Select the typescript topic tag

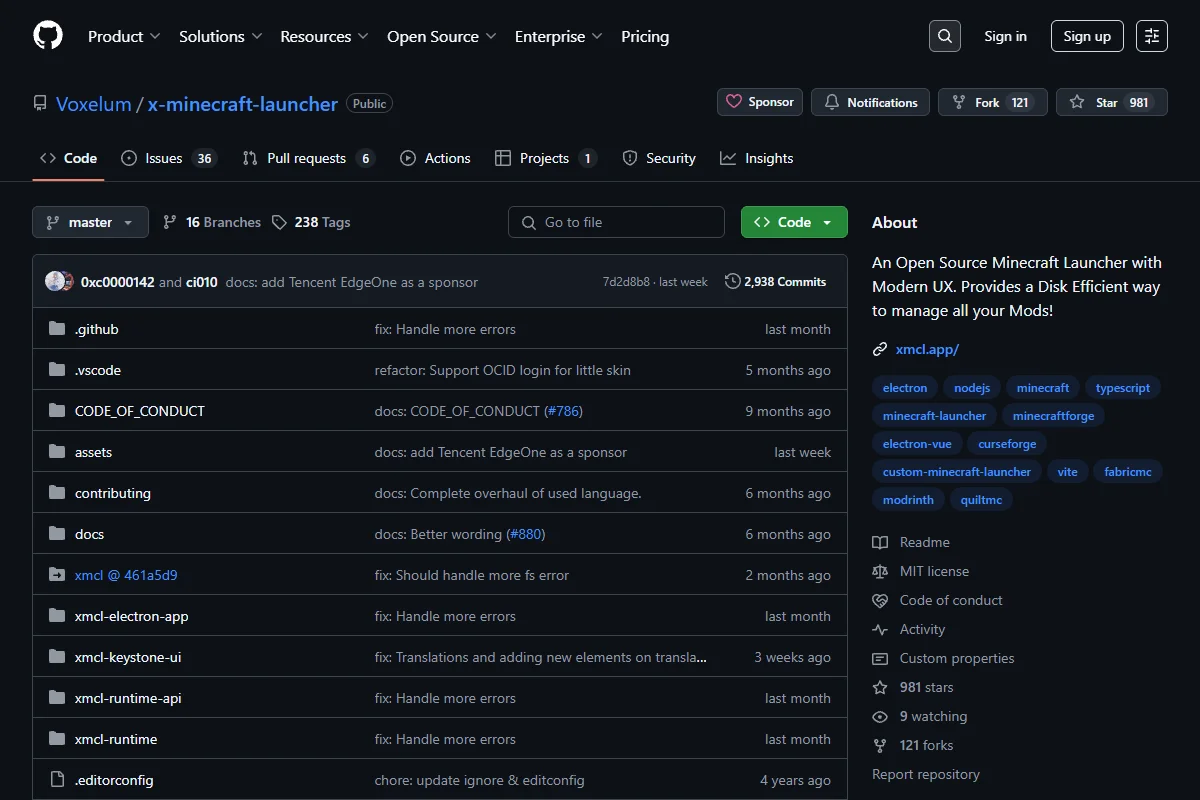point(1123,388)
